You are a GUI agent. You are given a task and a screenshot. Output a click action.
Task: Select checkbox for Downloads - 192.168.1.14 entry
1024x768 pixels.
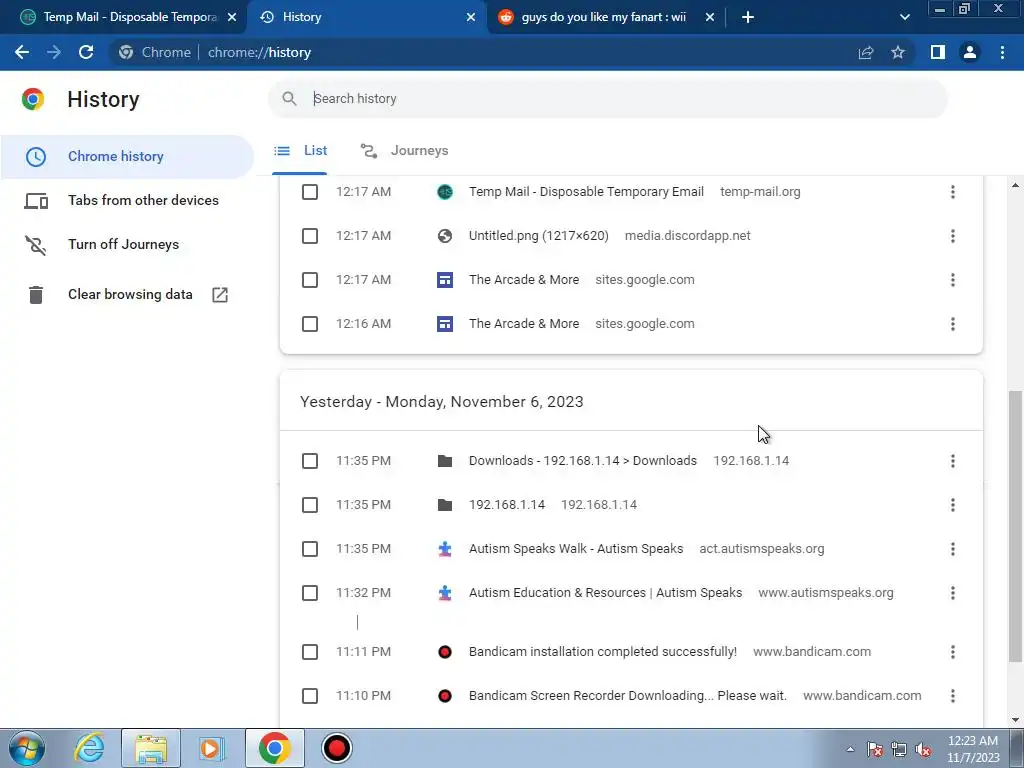tap(310, 461)
